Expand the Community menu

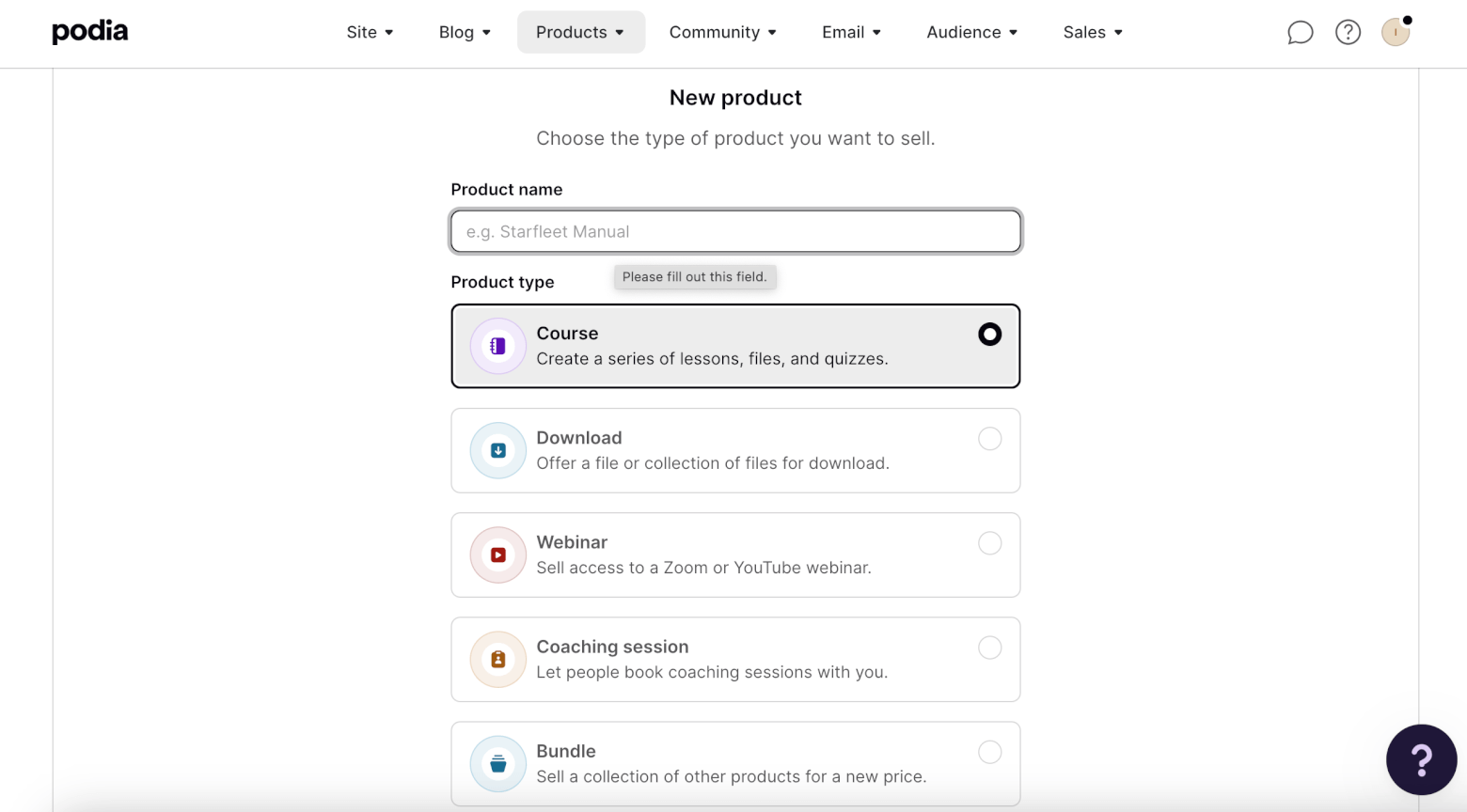(723, 32)
